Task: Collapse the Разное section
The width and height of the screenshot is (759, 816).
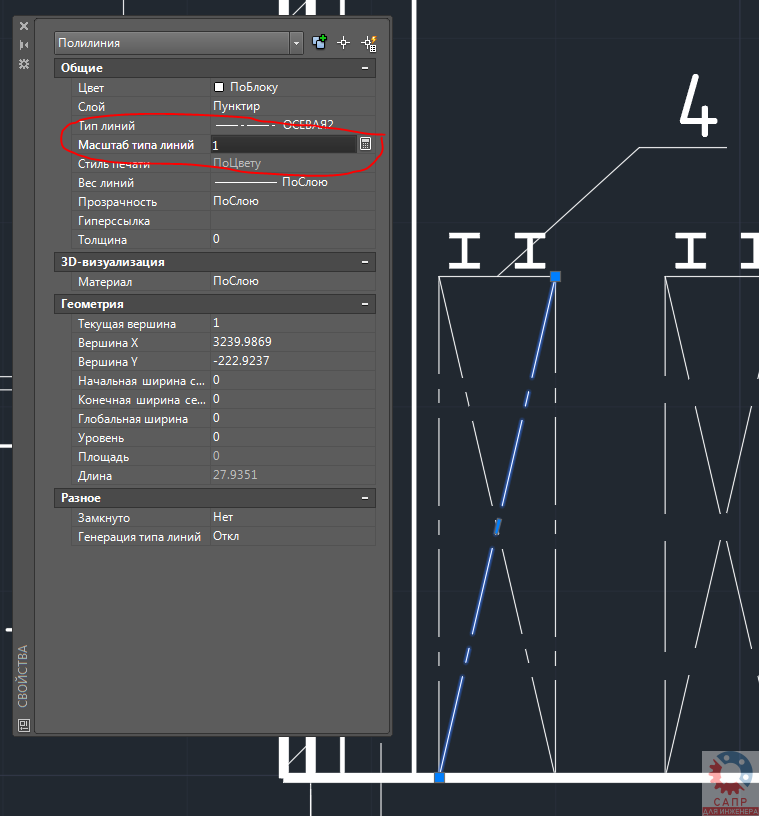Action: pyautogui.click(x=365, y=498)
